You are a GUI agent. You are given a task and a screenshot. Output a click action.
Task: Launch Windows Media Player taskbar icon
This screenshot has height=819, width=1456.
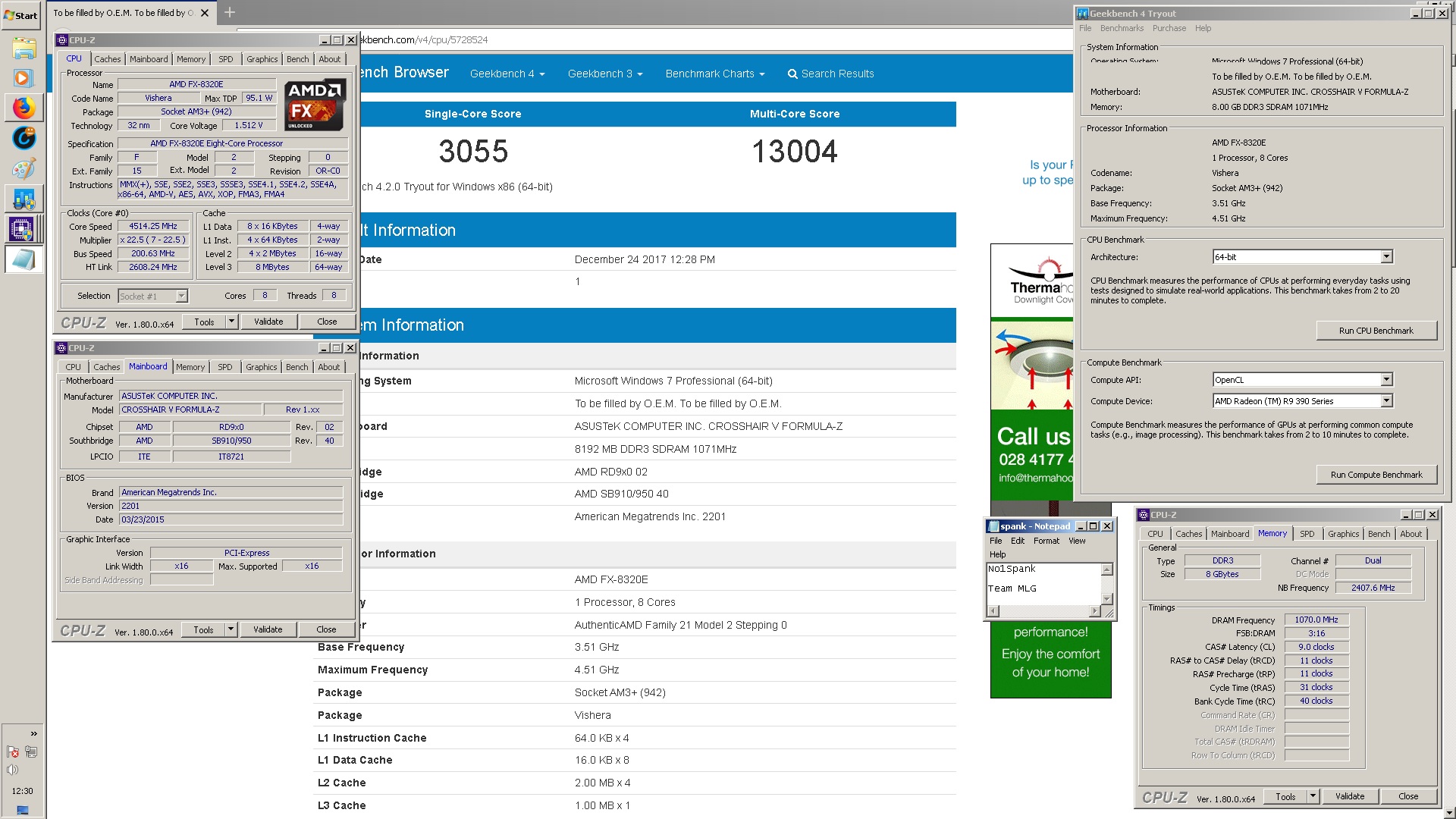coord(24,78)
